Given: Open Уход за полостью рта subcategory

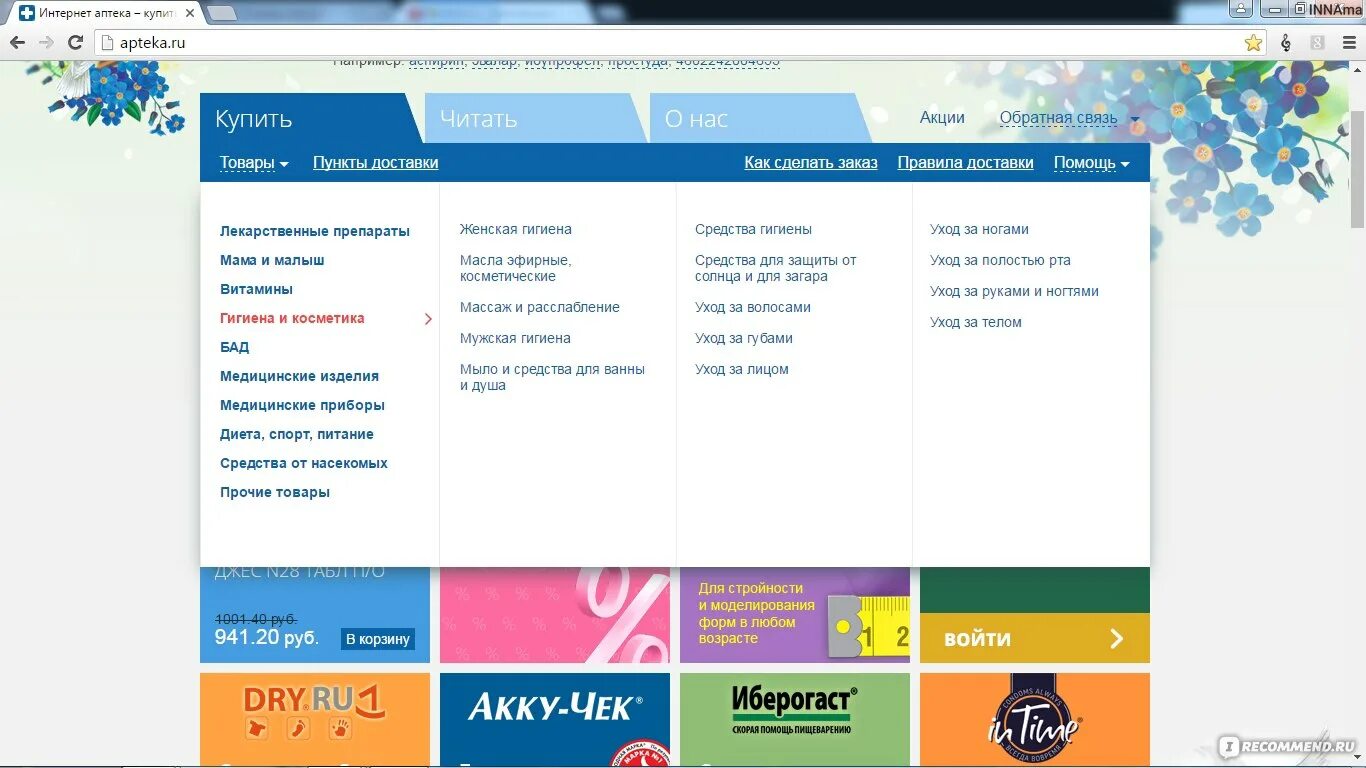Looking at the screenshot, I should tap(1000, 260).
